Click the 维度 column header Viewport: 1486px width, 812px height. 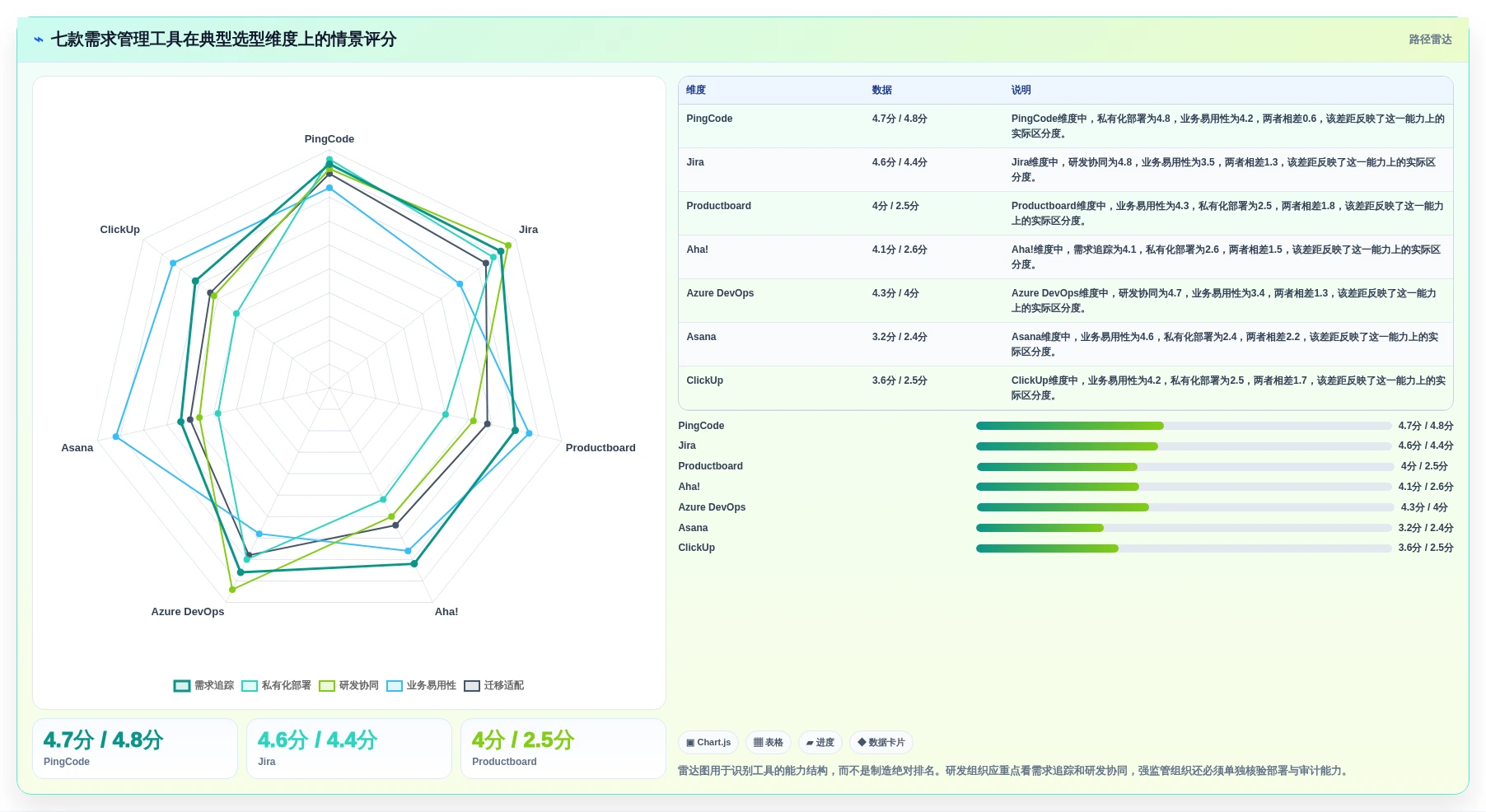696,91
